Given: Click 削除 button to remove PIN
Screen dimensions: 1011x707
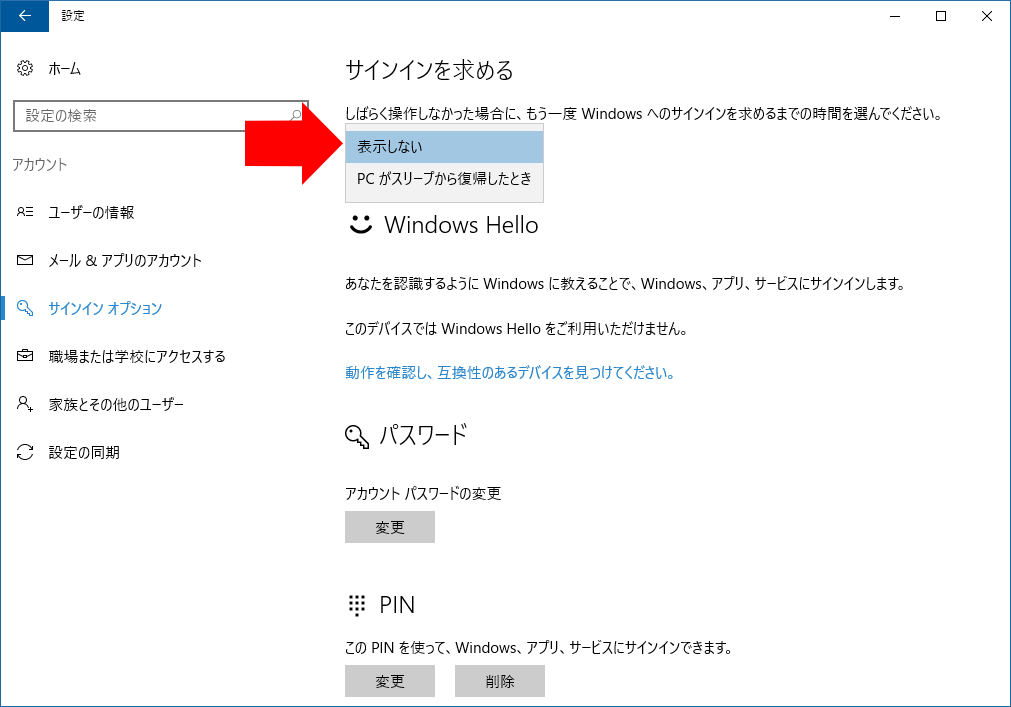Looking at the screenshot, I should (x=500, y=681).
